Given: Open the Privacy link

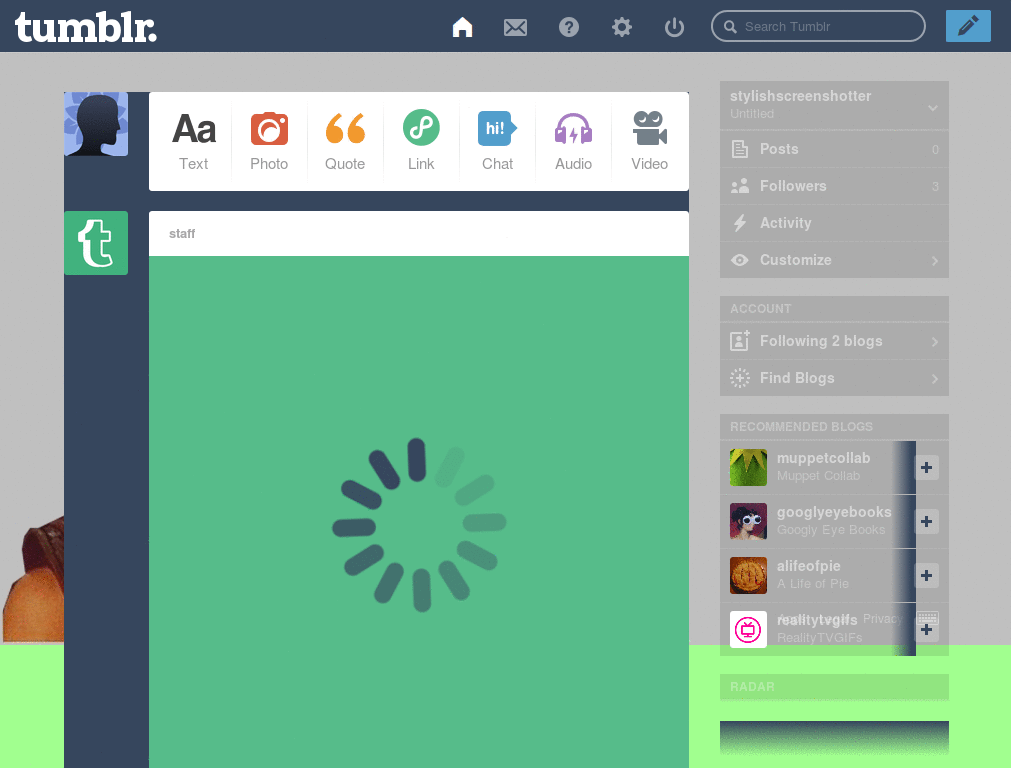Looking at the screenshot, I should coord(882,618).
